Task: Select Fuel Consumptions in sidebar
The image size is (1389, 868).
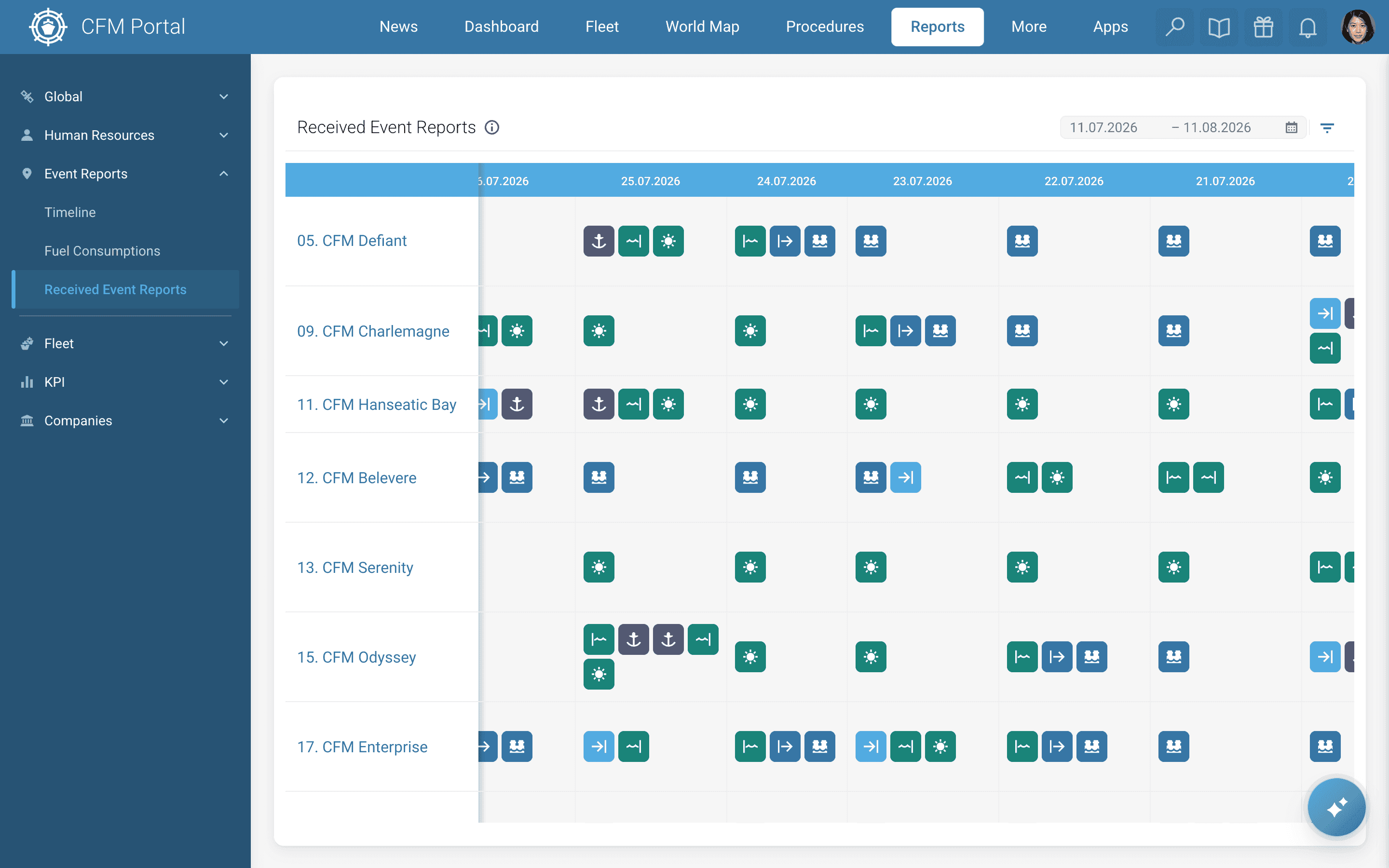Action: [x=102, y=251]
